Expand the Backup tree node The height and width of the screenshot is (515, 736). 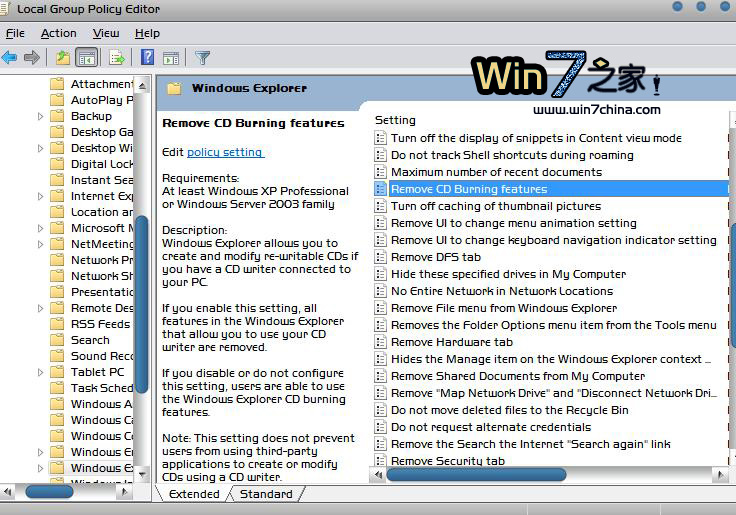(40, 116)
